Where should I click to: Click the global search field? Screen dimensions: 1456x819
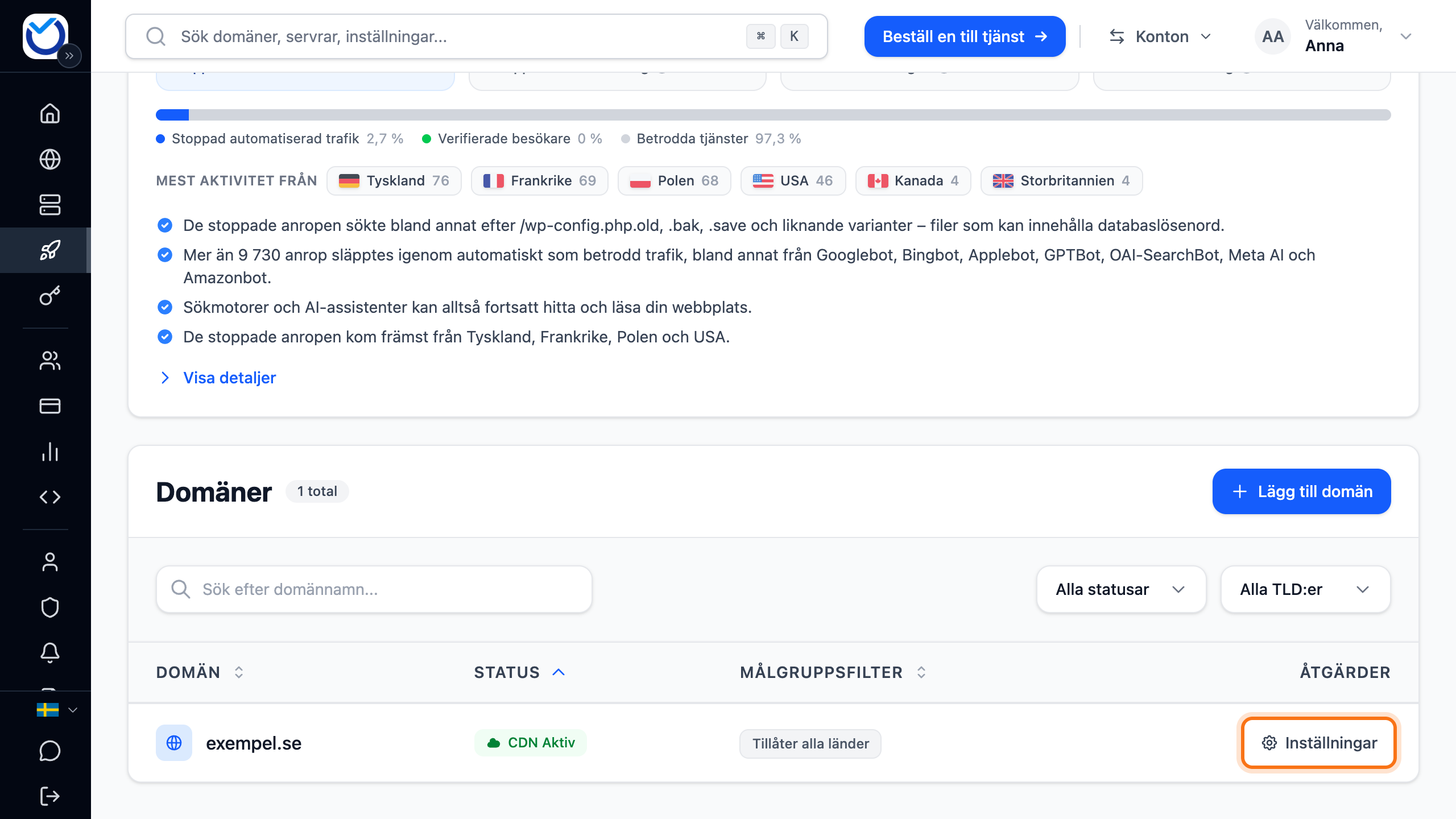click(476, 36)
